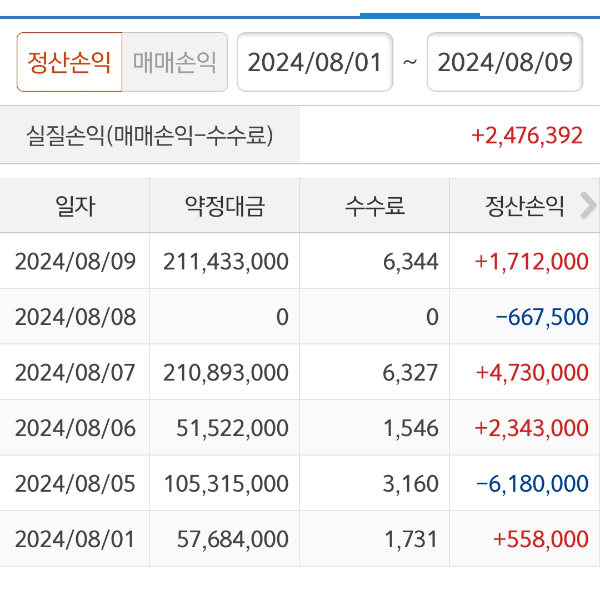Click the +2,476,392 net profit total
Screen dimensions: 600x600
point(526,135)
